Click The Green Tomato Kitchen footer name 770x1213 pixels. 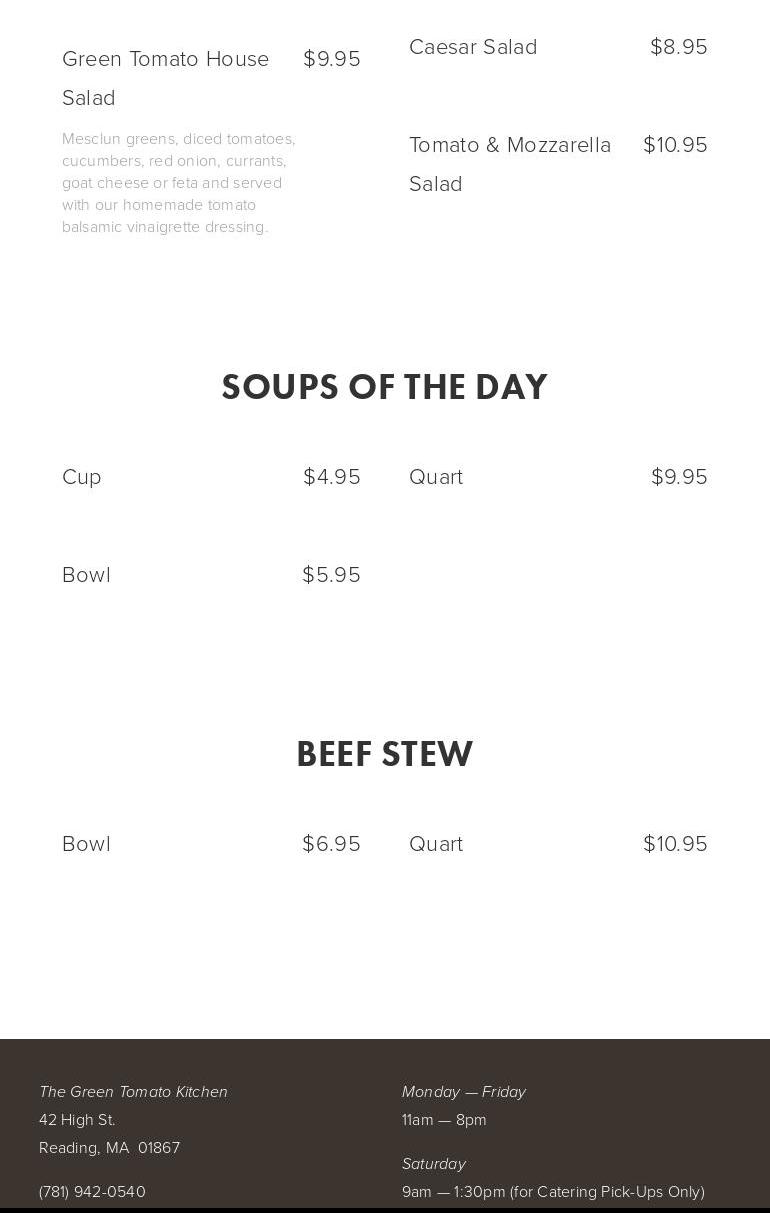[x=133, y=1092]
